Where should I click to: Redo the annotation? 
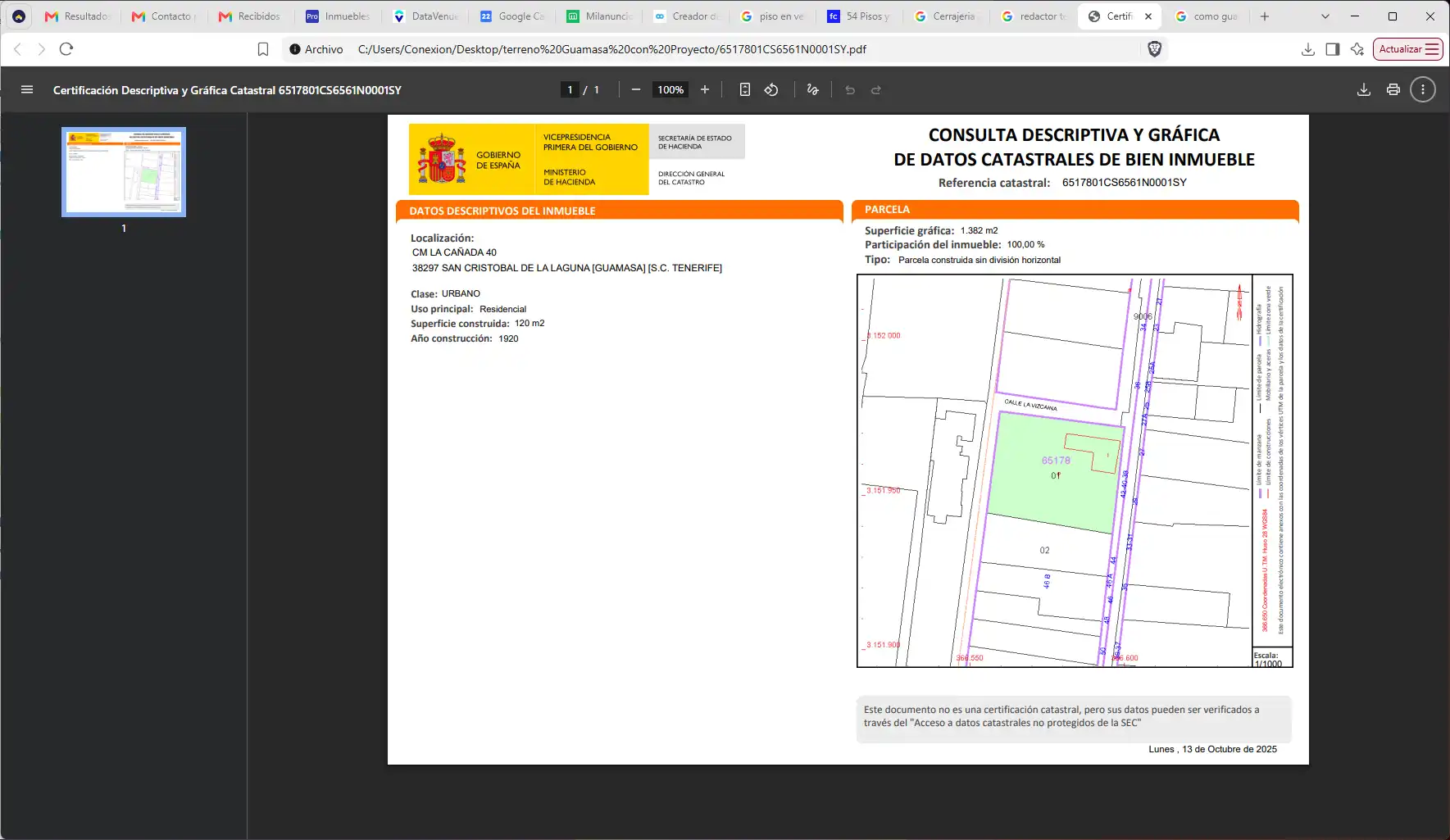pyautogui.click(x=876, y=90)
